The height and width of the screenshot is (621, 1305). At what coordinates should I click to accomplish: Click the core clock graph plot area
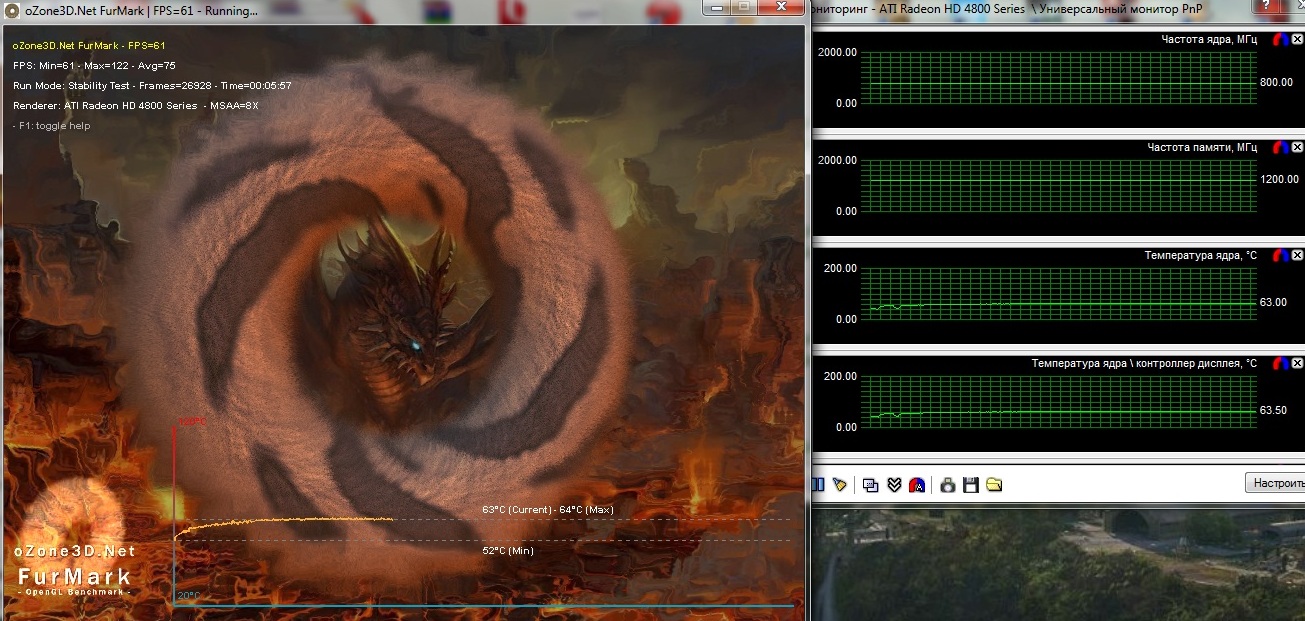coord(1058,77)
